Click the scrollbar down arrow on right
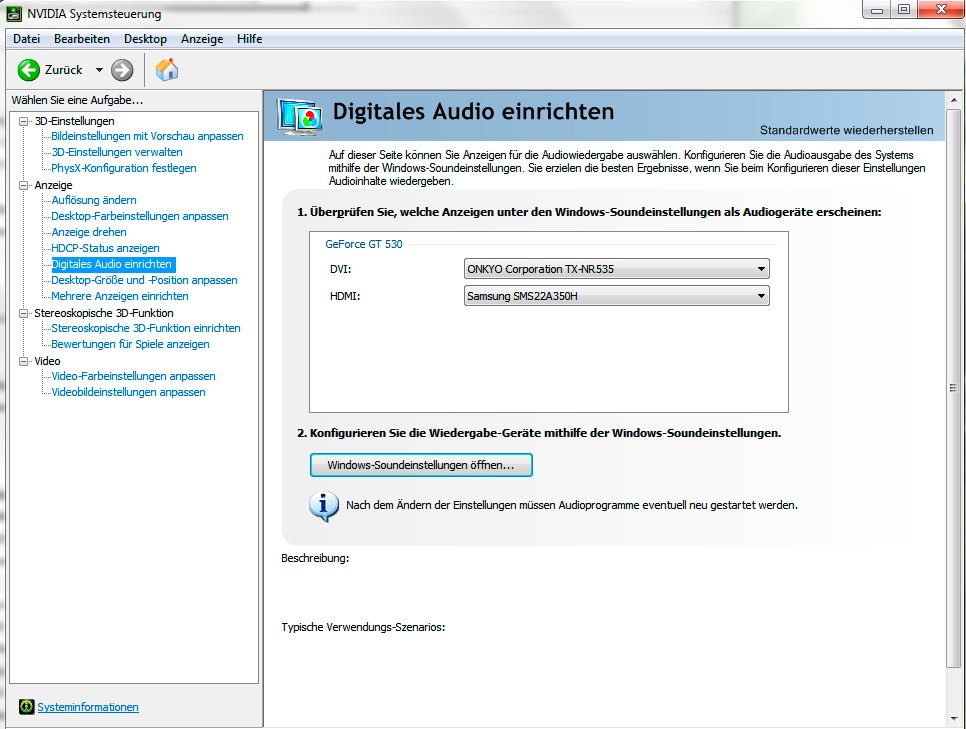 click(x=954, y=719)
